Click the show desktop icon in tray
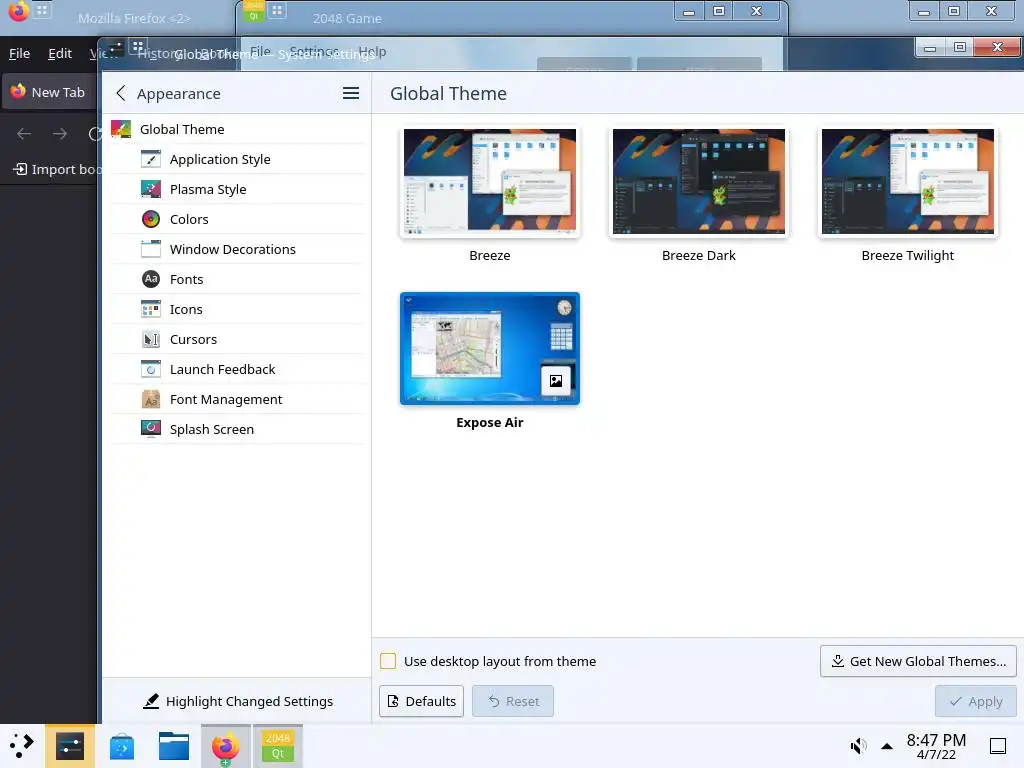1024x768 pixels. tap(998, 746)
